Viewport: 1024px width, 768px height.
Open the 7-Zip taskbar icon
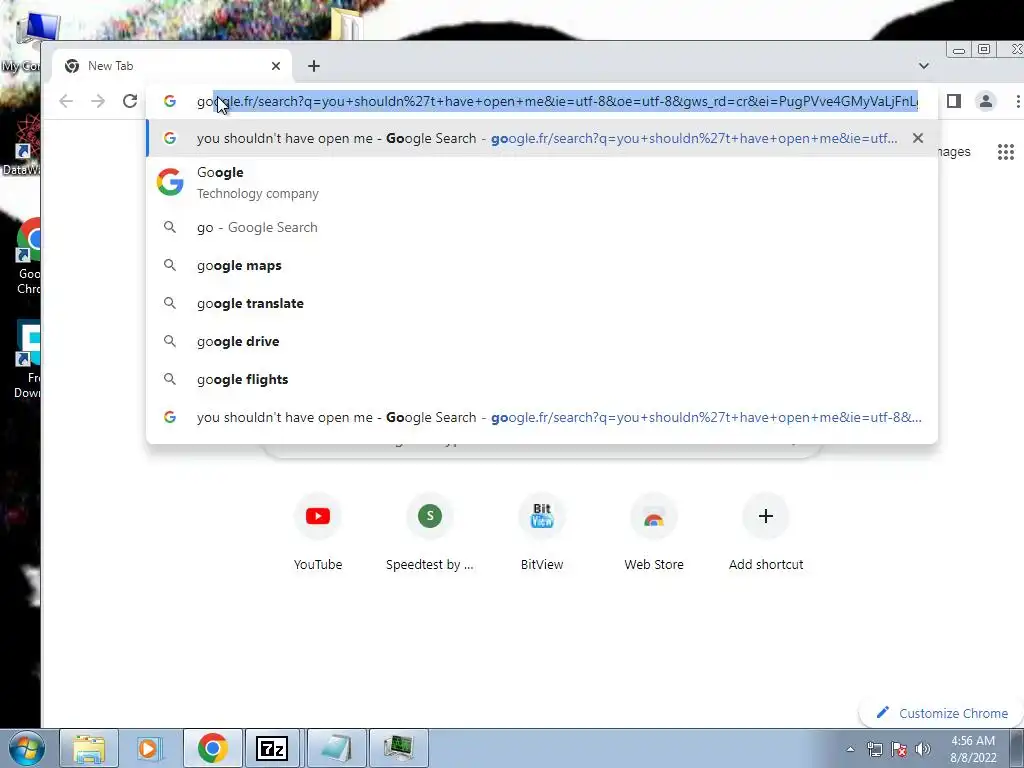[272, 748]
